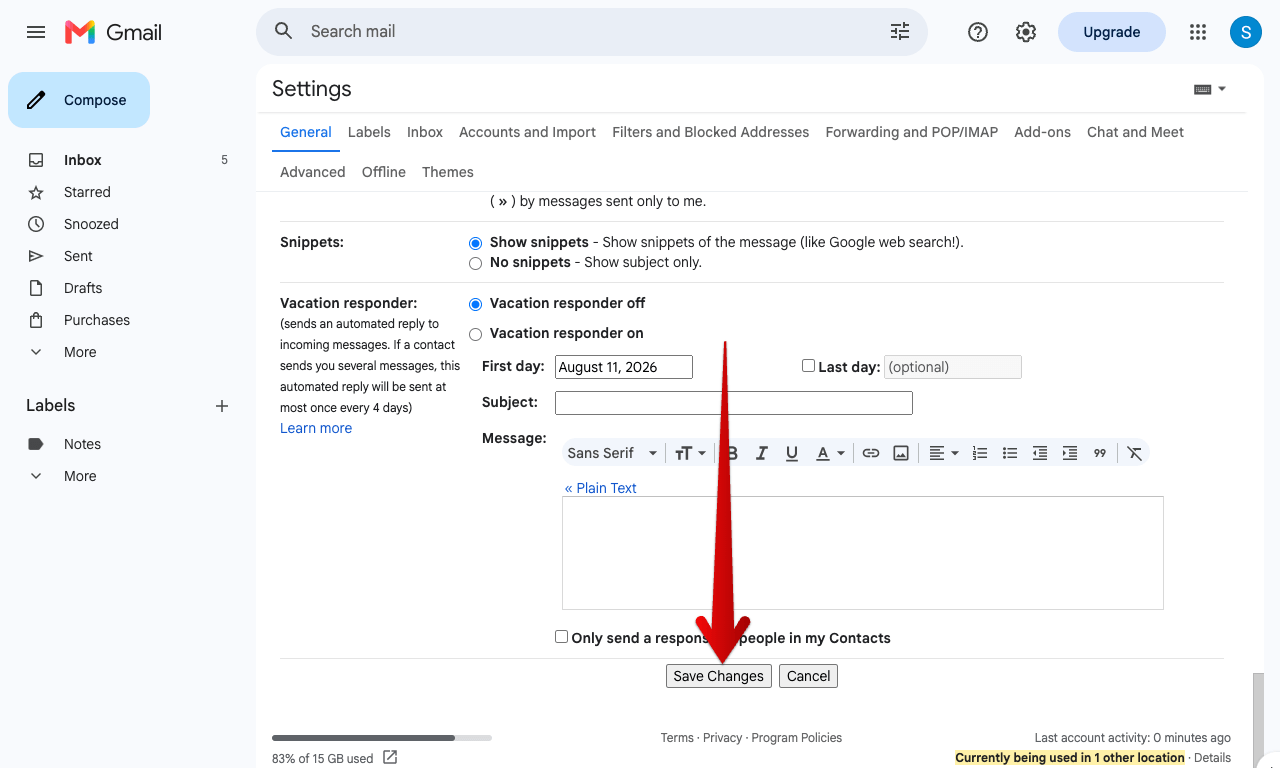Click the vacation Subject field
Image resolution: width=1280 pixels, height=768 pixels.
pyautogui.click(x=734, y=403)
